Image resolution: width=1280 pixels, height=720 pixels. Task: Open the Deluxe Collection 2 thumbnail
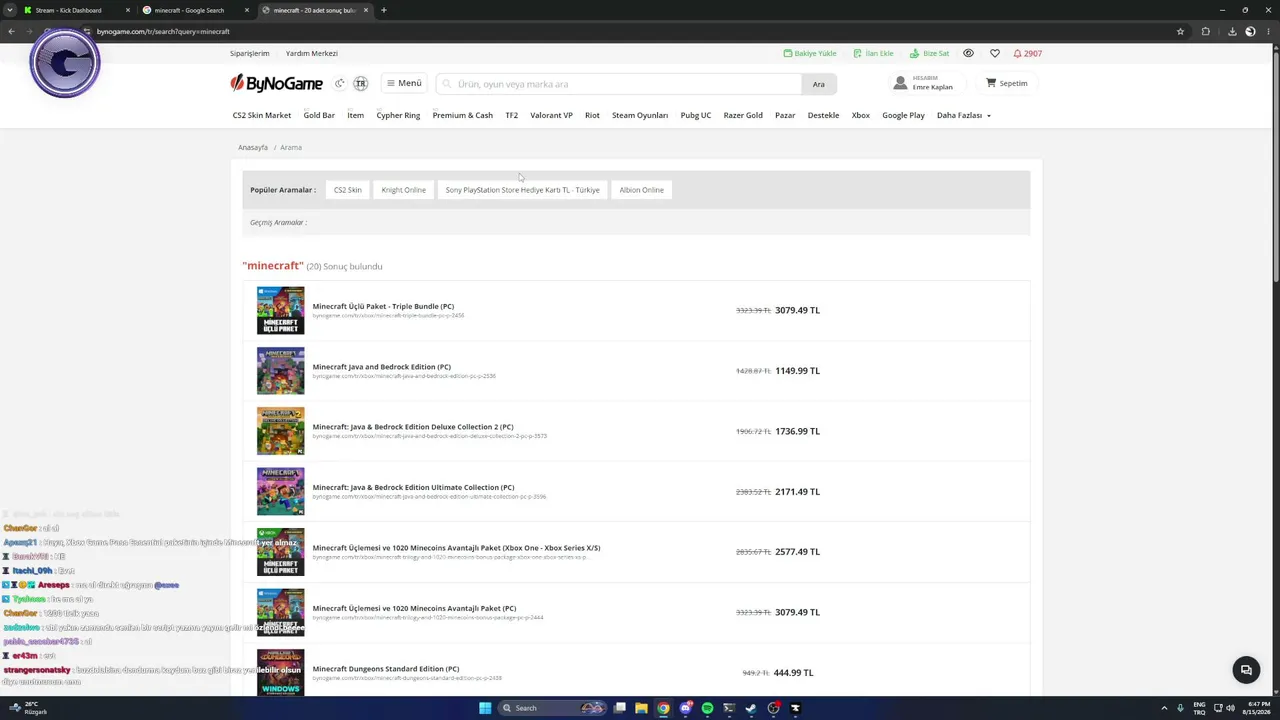(281, 431)
